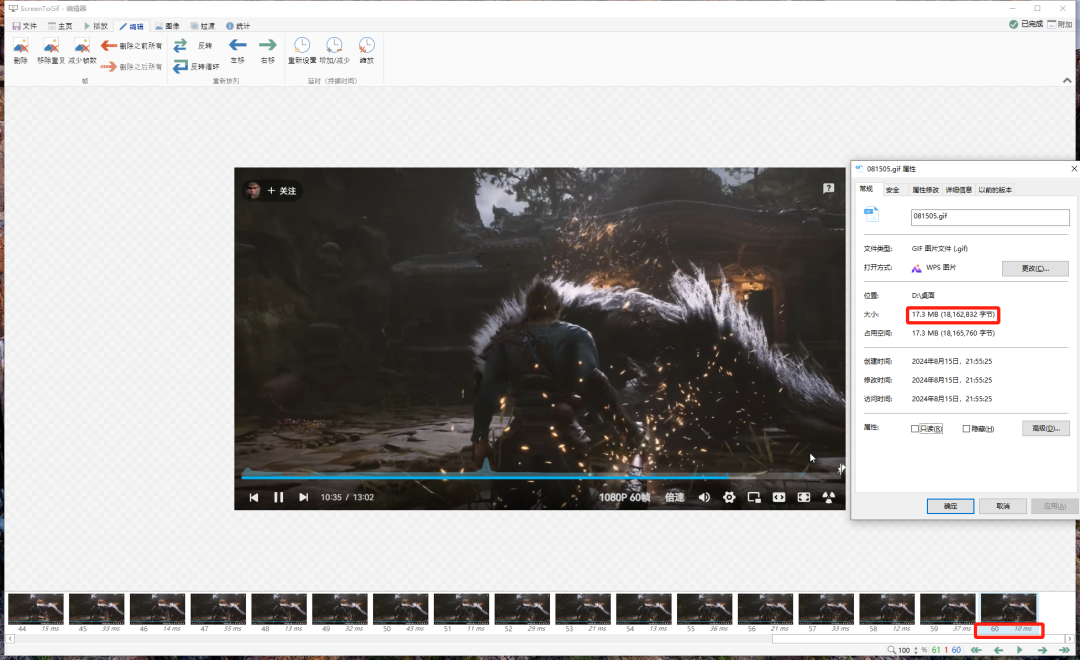Image resolution: width=1080 pixels, height=660 pixels.
Task: Click the 更改(C)... button
Action: point(1035,269)
